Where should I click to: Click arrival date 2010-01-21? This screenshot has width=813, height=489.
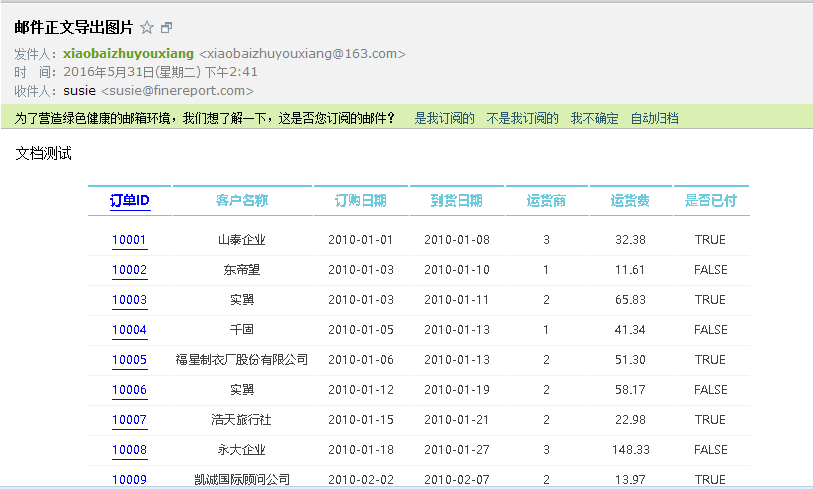[x=457, y=421]
